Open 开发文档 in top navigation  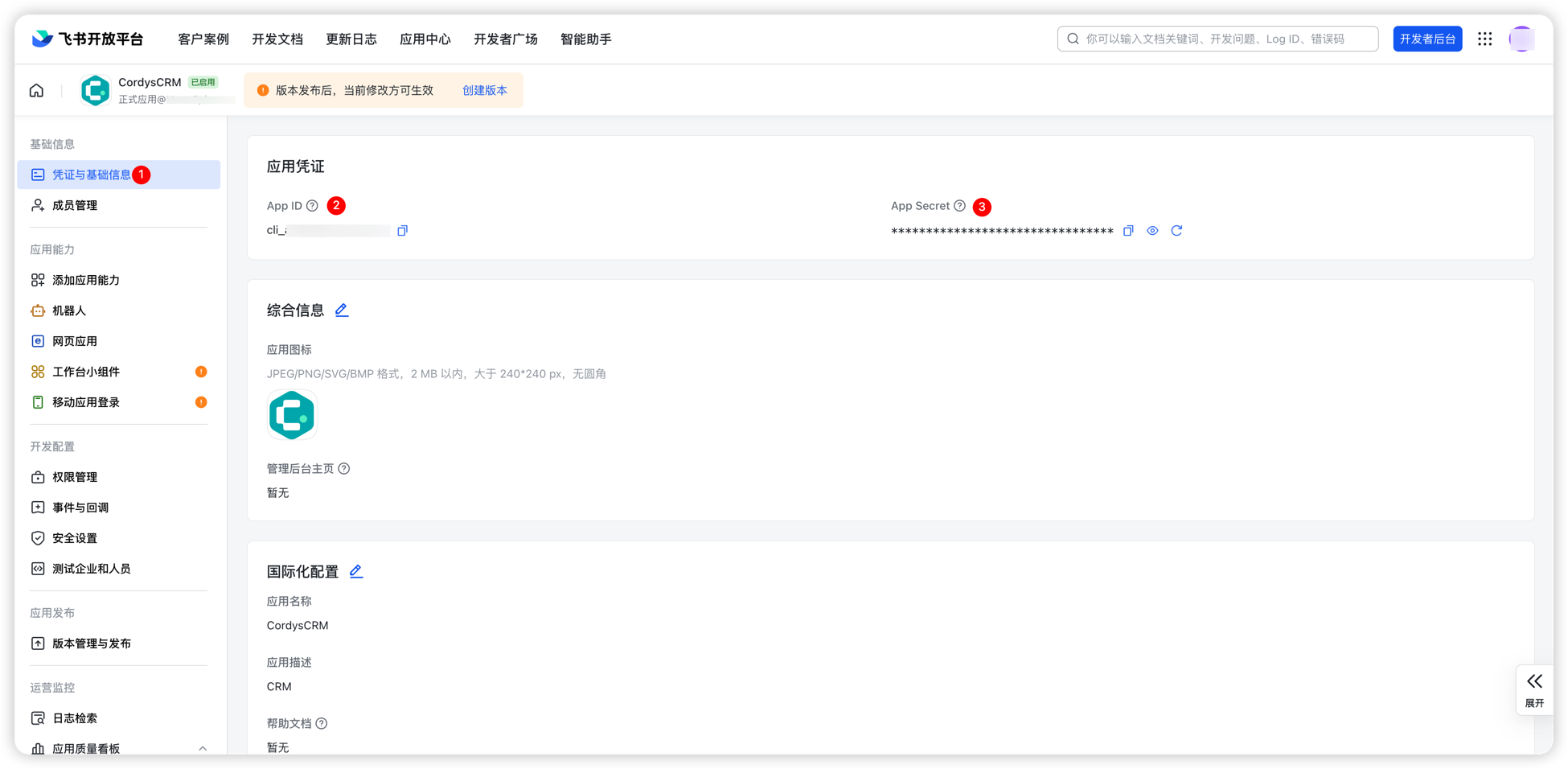point(277,39)
